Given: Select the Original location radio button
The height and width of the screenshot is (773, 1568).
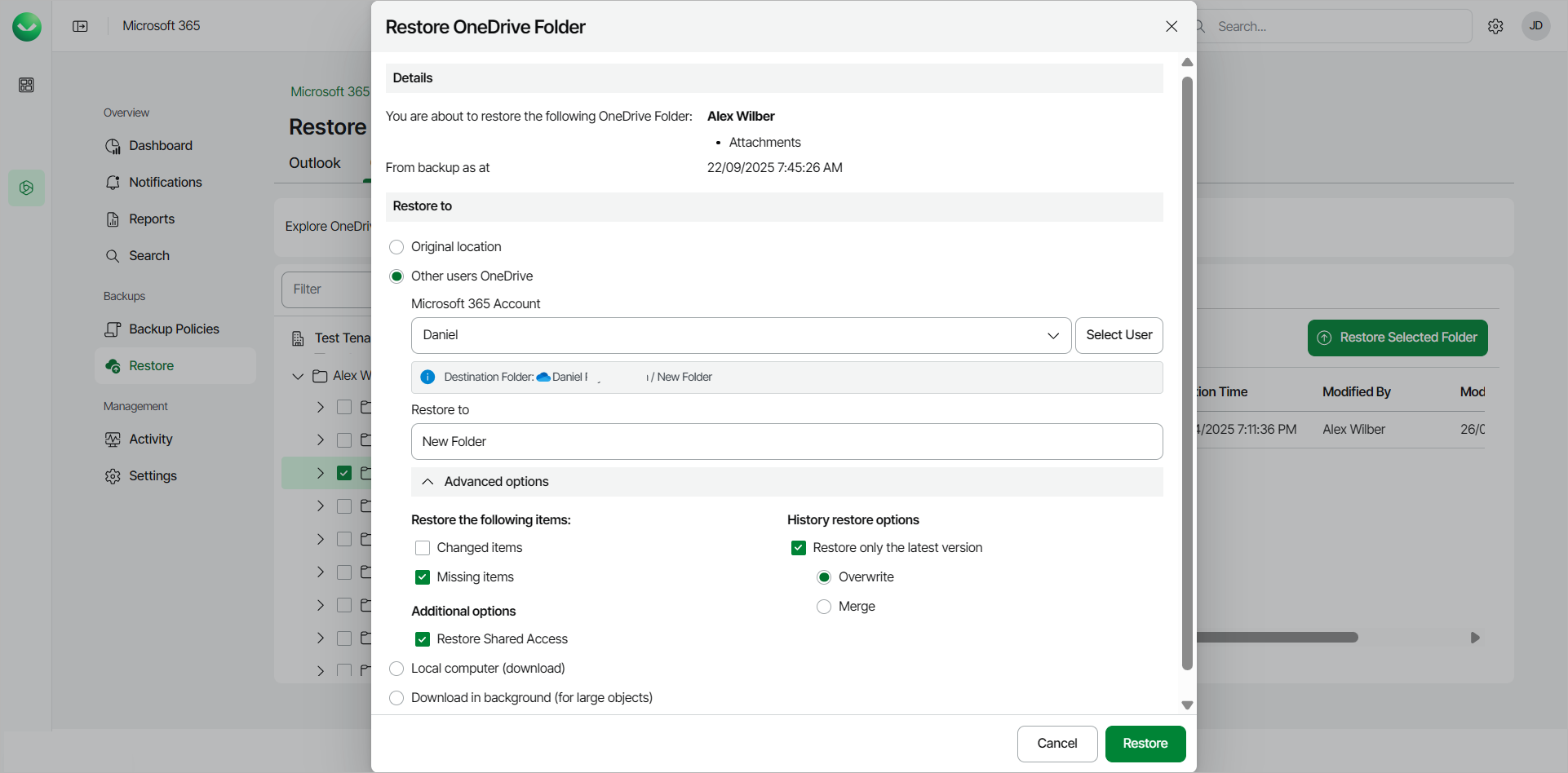Looking at the screenshot, I should pyautogui.click(x=396, y=247).
